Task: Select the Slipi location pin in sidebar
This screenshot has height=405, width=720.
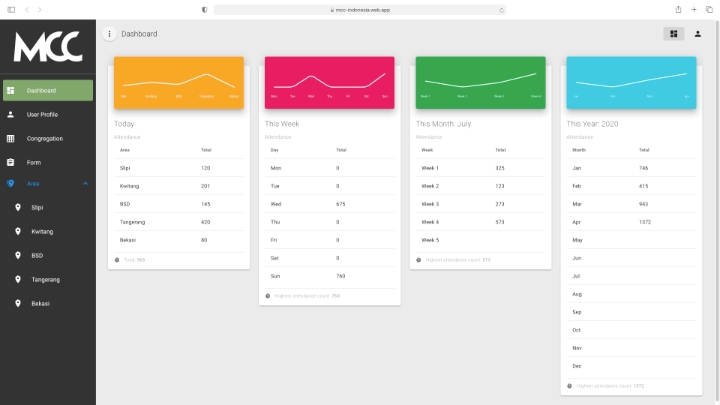Action: point(18,208)
